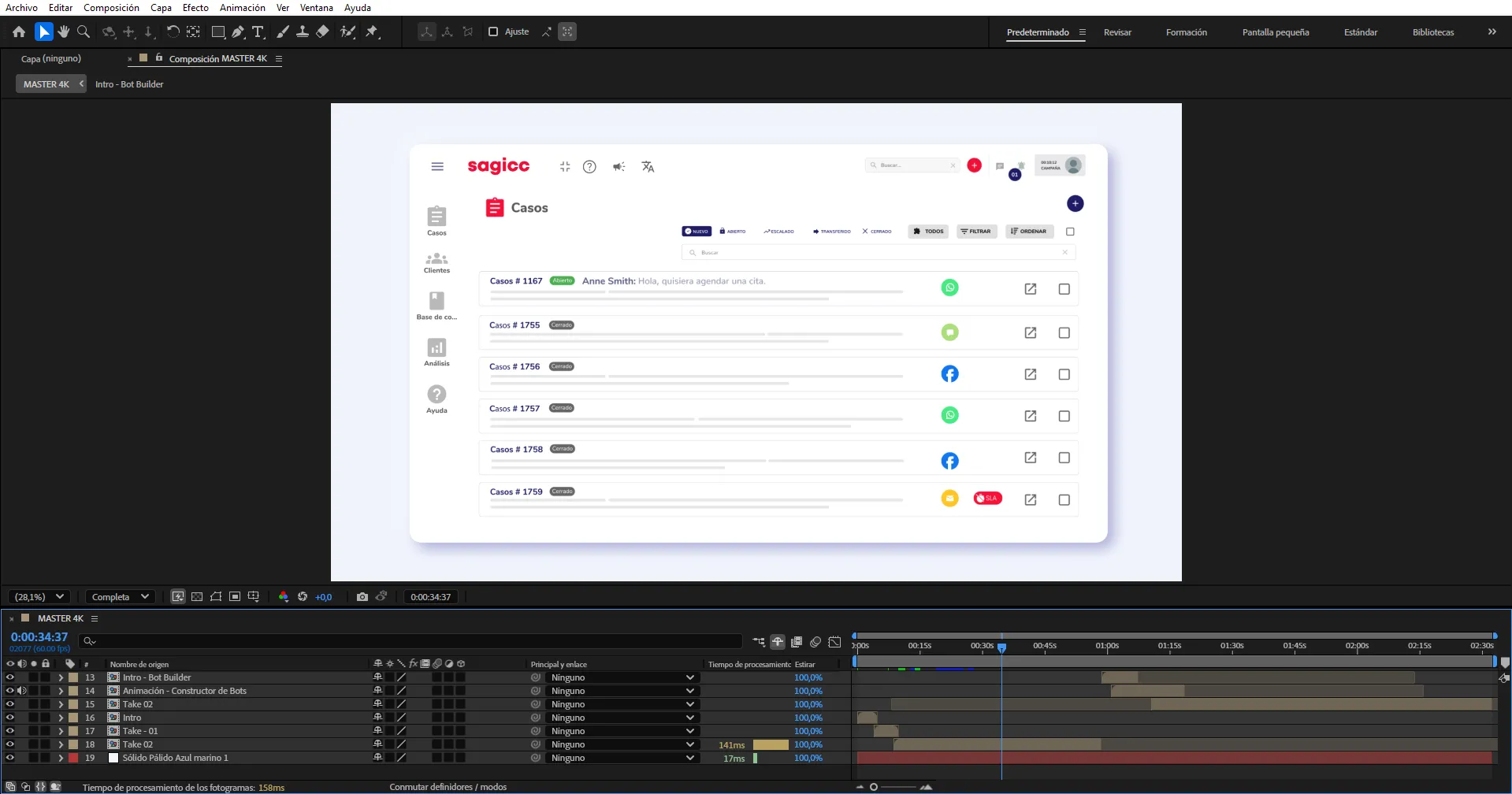Screen dimensions: 1512x794
Task: Toggle the transparency grid icon
Action: [197, 597]
